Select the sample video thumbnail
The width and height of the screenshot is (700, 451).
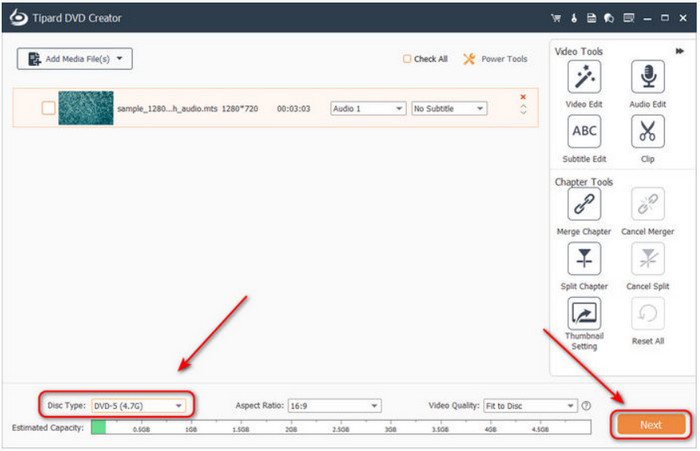tap(86, 108)
